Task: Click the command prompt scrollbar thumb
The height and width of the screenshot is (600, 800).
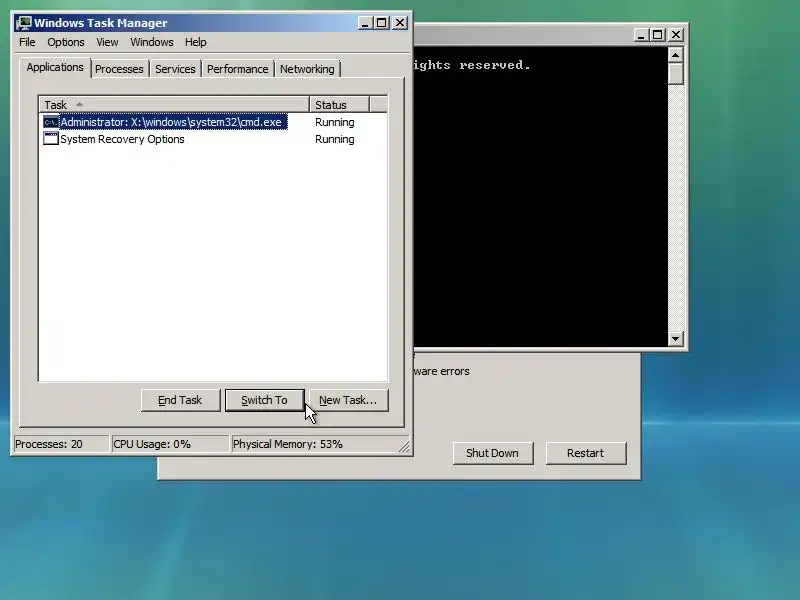Action: [x=676, y=73]
